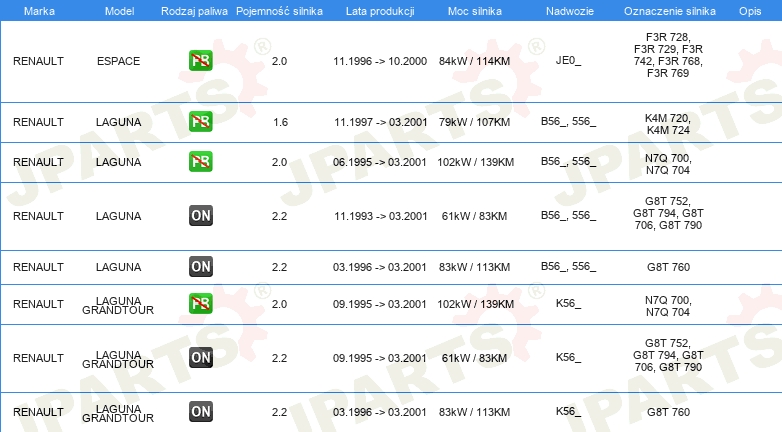Click the ON diesel icon for LAGUNA GRANDTOUR 83kW
The width and height of the screenshot is (782, 432).
click(x=200, y=412)
